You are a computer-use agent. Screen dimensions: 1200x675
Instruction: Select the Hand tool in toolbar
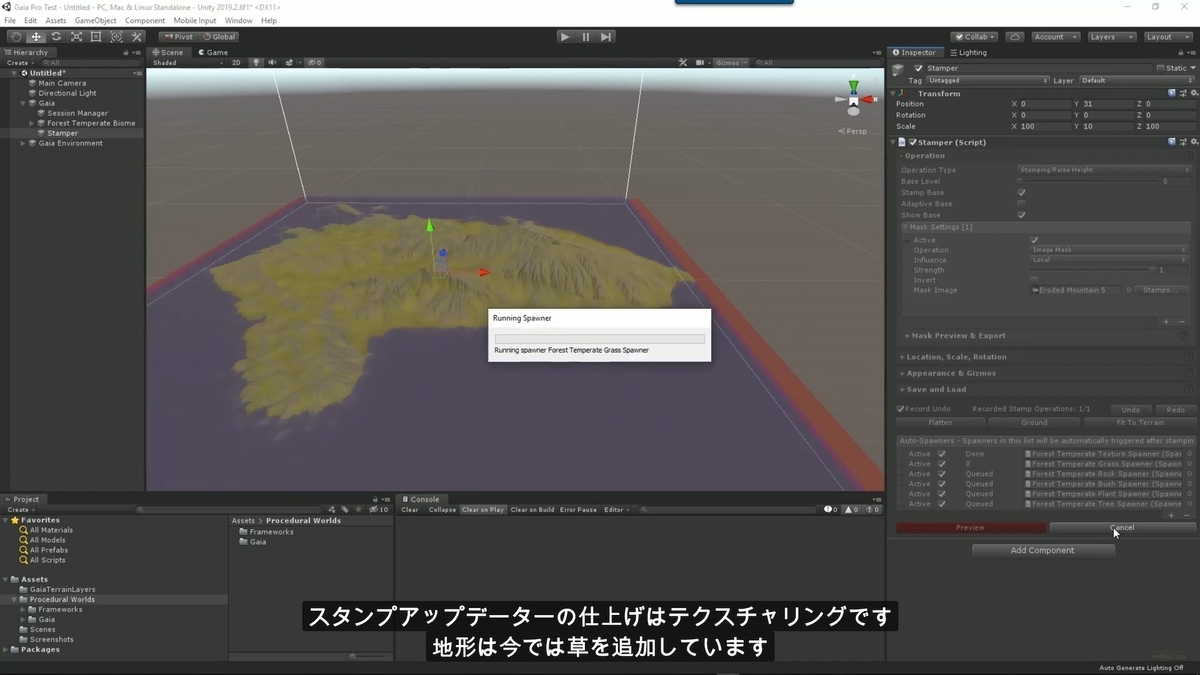click(x=15, y=37)
